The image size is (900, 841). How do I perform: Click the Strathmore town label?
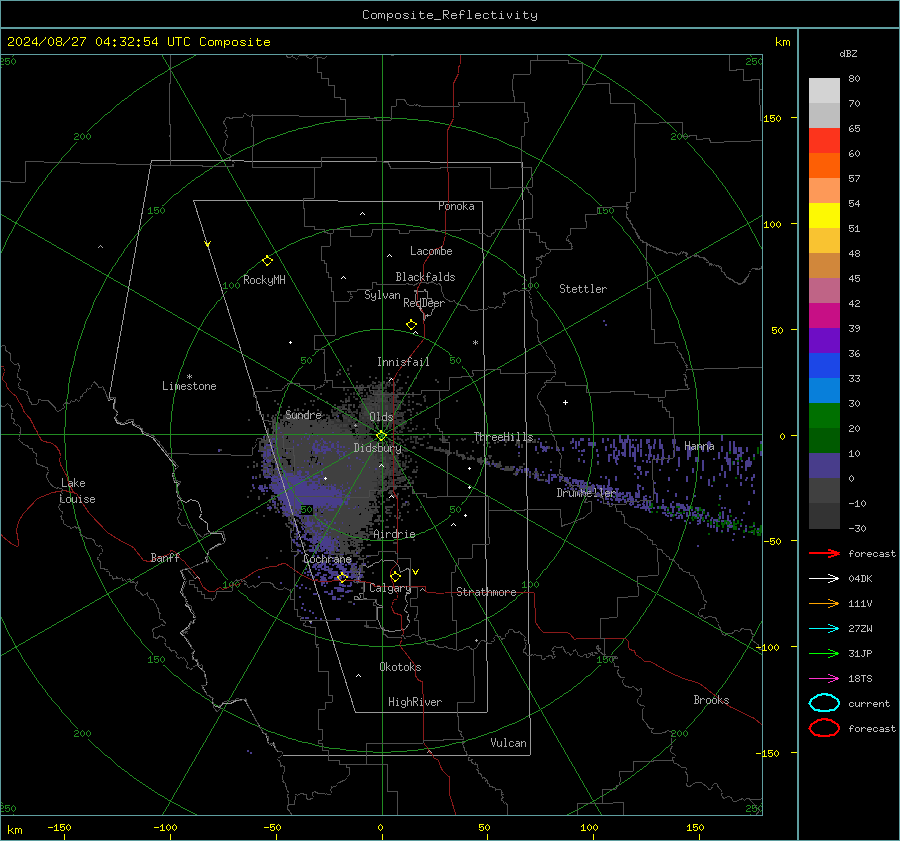pos(486,592)
